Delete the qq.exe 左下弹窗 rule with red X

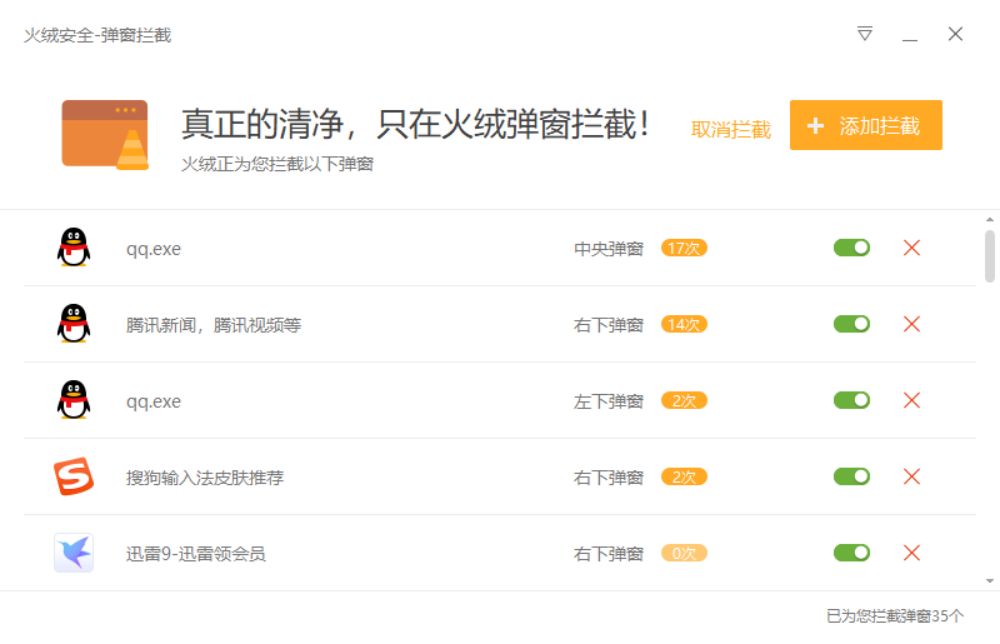tap(912, 400)
